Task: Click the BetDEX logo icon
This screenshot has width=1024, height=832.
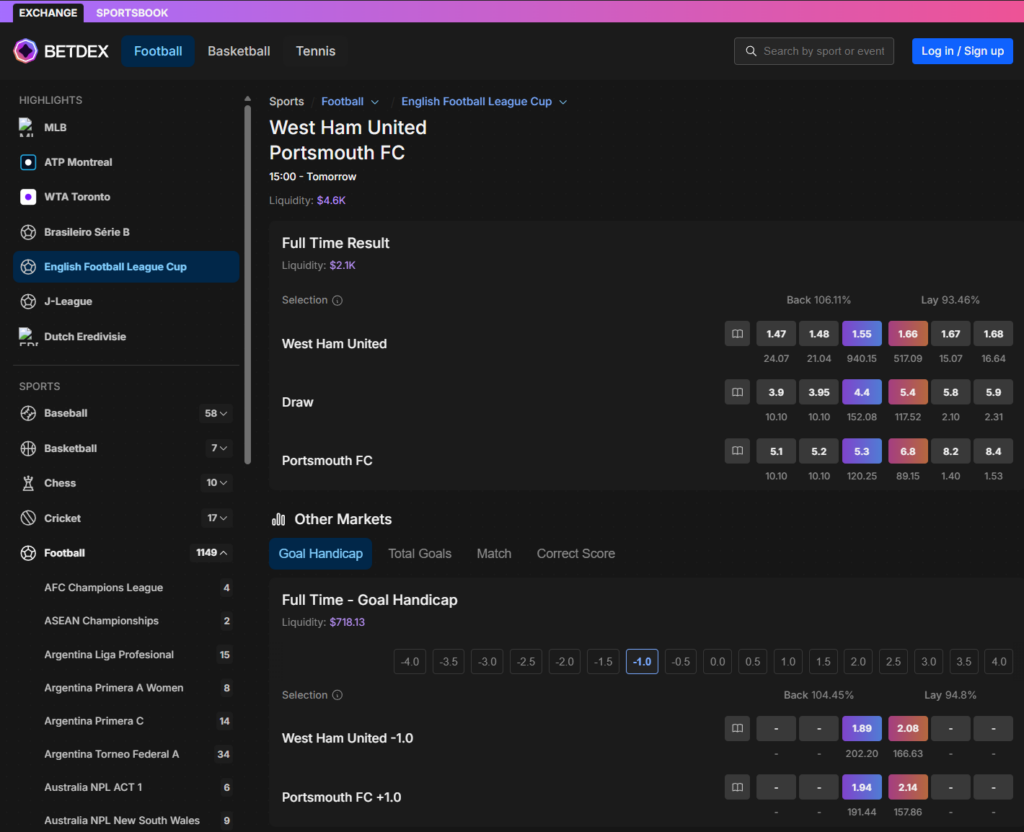Action: click(26, 51)
